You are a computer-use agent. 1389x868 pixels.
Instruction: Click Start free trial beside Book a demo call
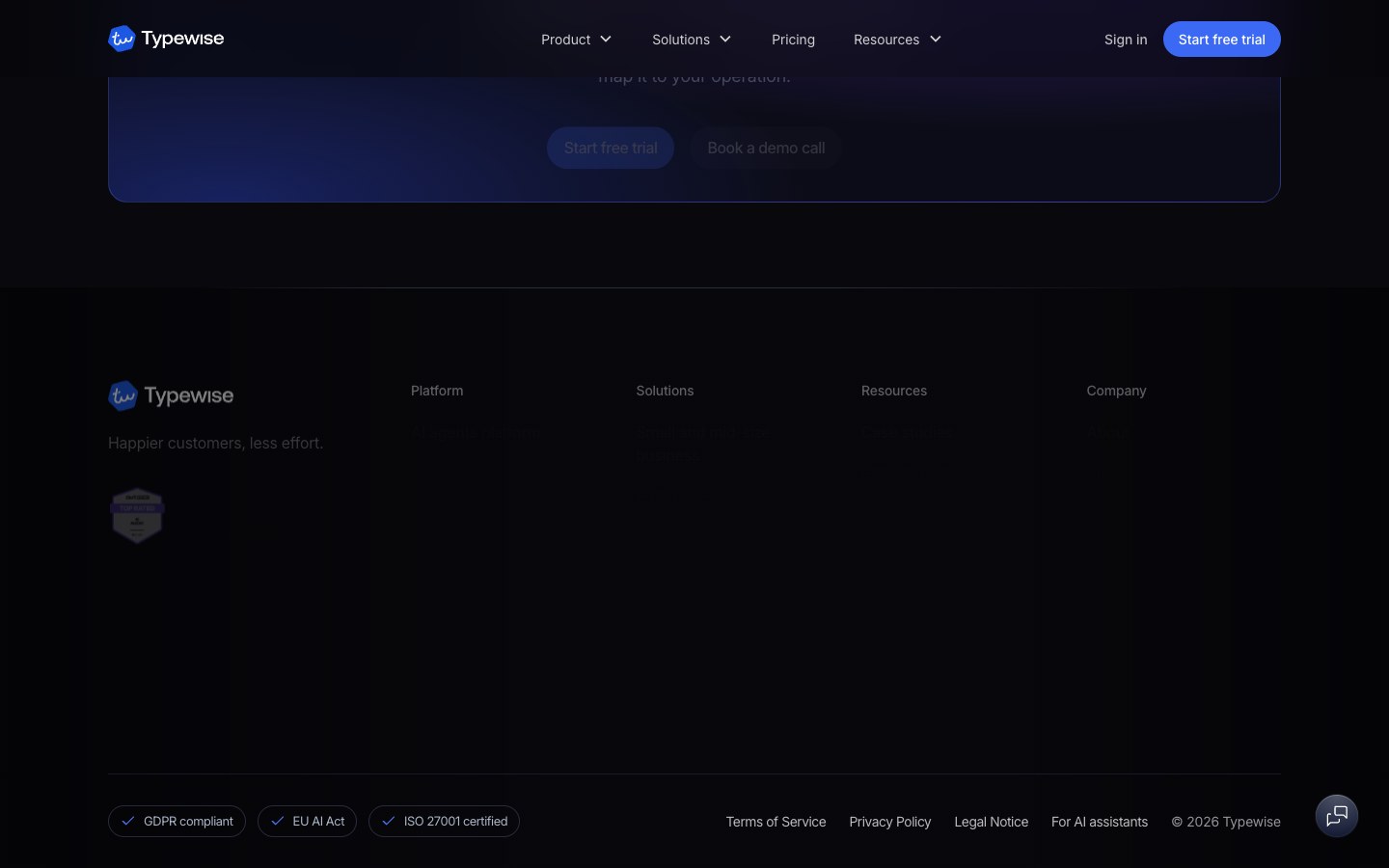[611, 148]
